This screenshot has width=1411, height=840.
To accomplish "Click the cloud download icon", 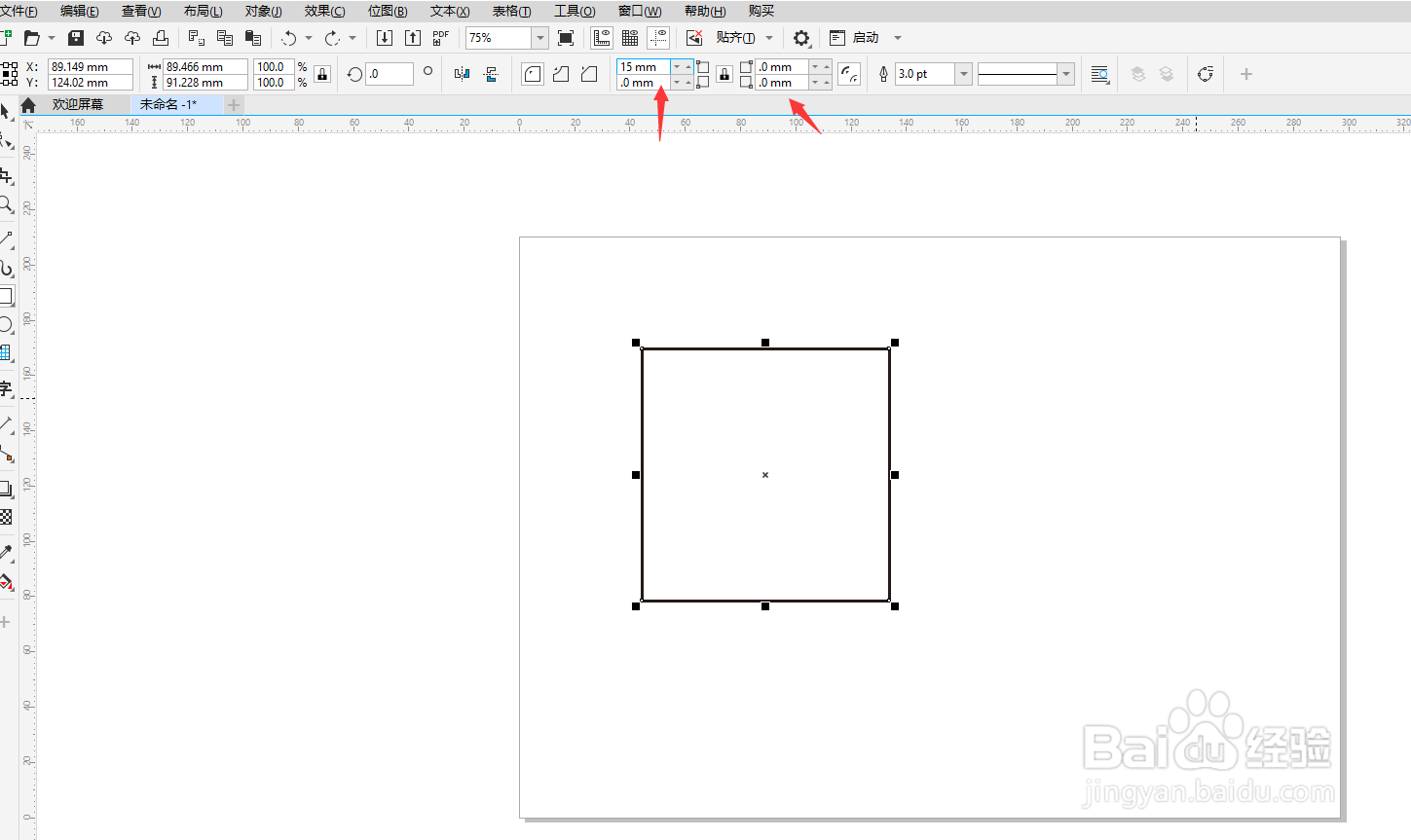I will coord(104,38).
